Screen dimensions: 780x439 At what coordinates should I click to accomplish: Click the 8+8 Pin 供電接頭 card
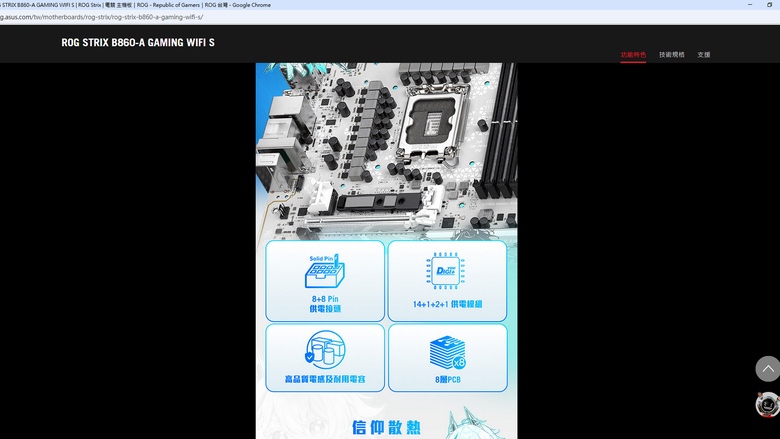click(325, 281)
